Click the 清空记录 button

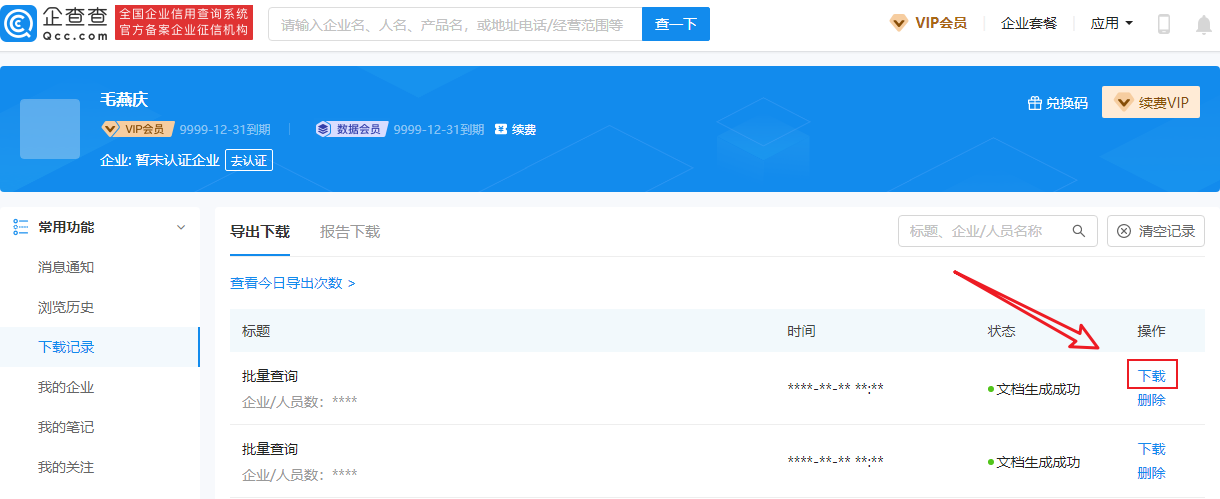coord(1155,231)
